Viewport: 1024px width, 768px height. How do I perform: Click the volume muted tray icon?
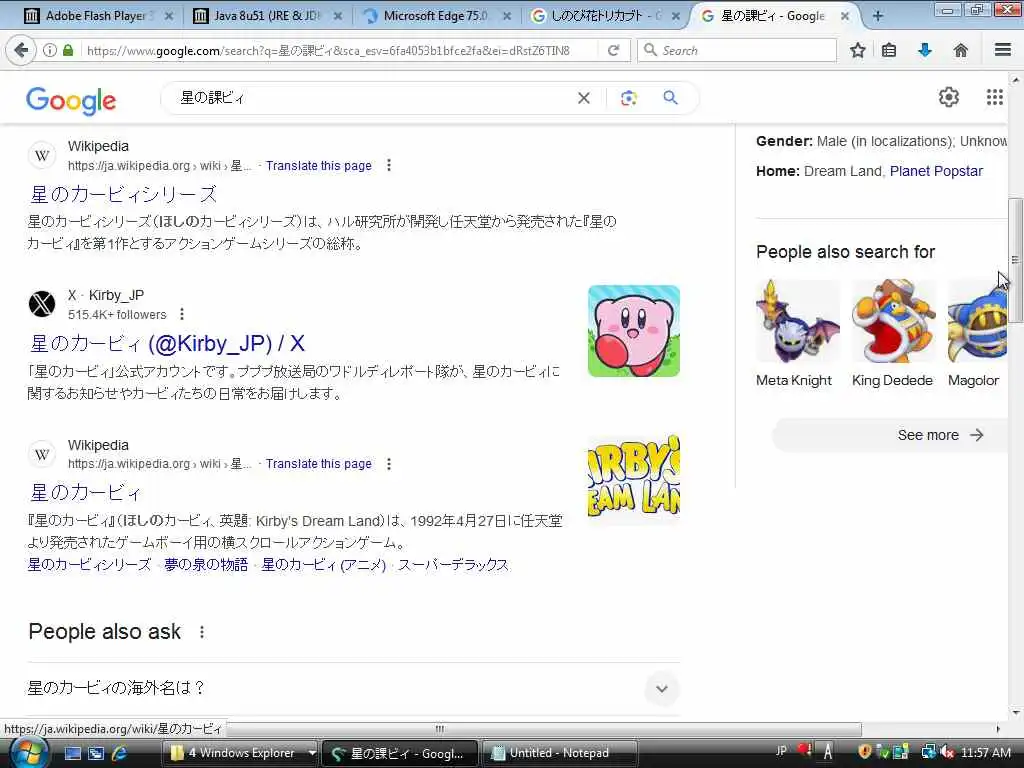coord(946,753)
